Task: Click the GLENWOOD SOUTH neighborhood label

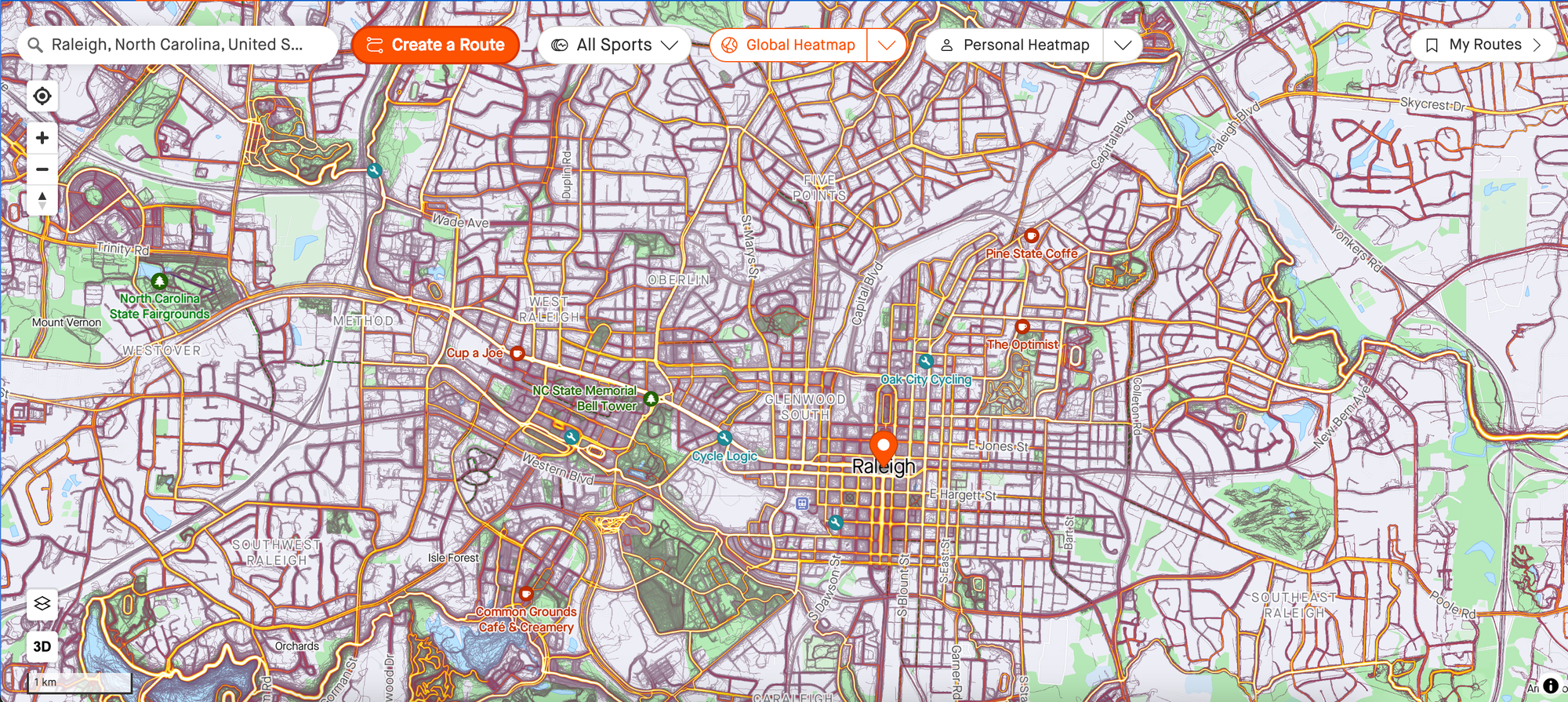Action: (x=805, y=407)
